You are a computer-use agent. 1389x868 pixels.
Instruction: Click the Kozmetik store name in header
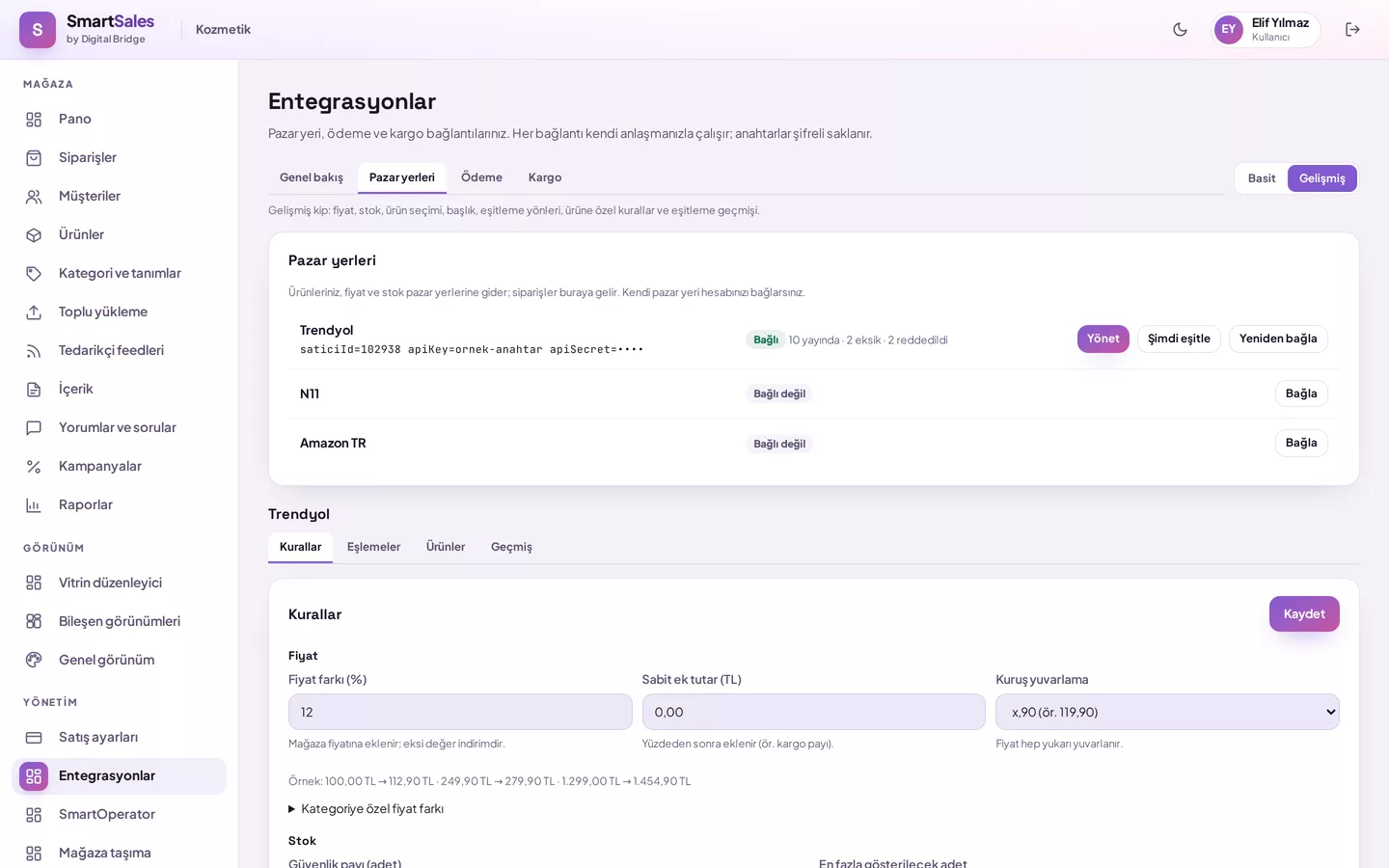pos(223,30)
